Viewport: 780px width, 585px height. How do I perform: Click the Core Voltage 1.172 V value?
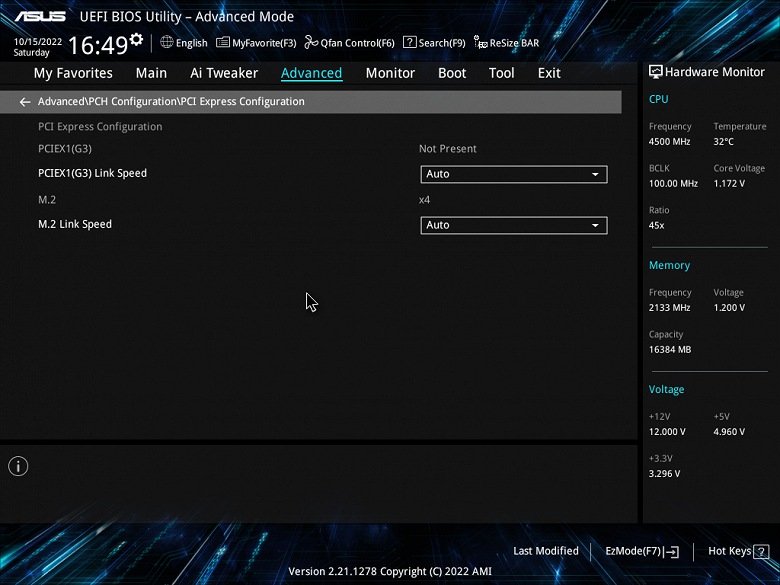(x=729, y=184)
